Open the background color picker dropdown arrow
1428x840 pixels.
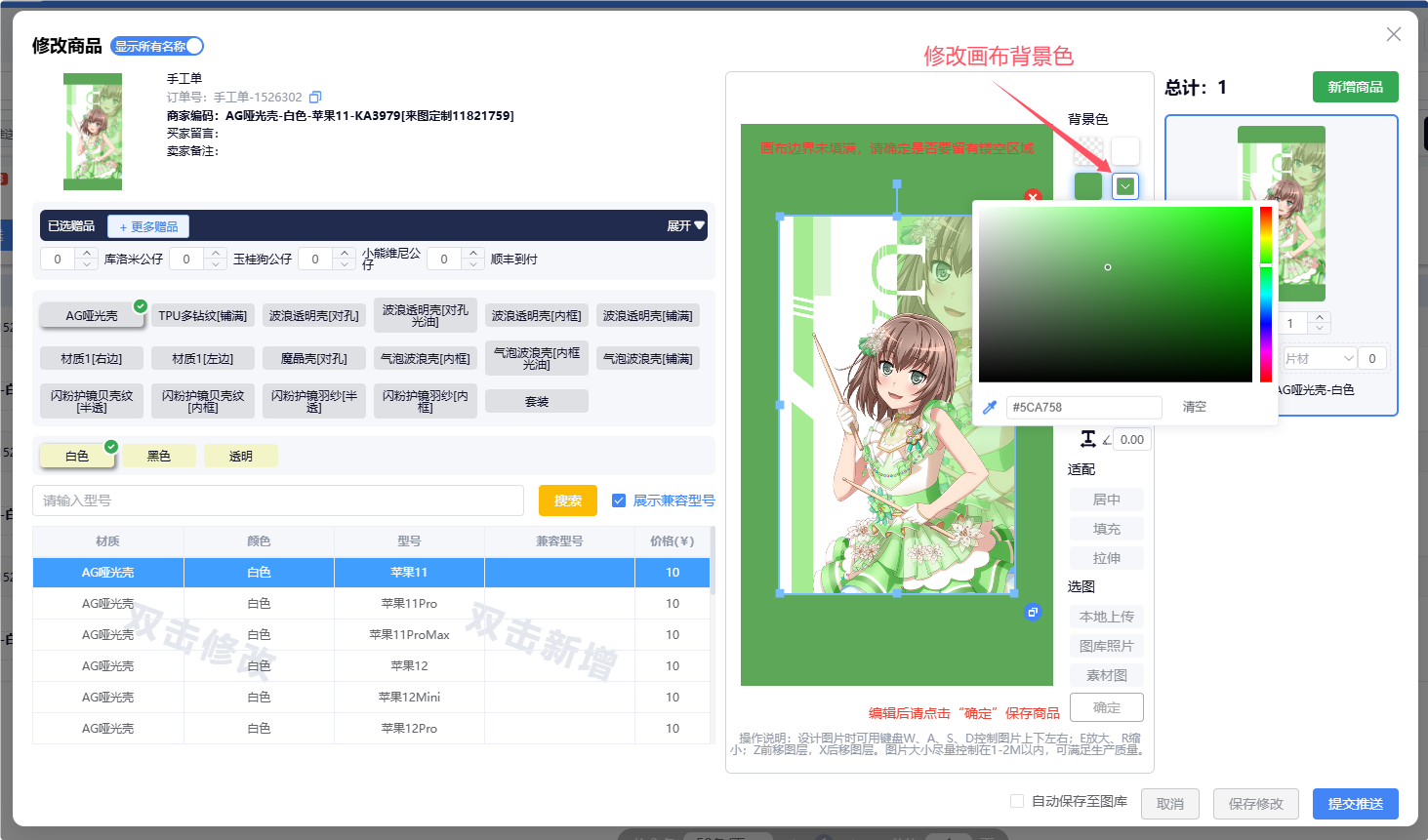point(1125,186)
